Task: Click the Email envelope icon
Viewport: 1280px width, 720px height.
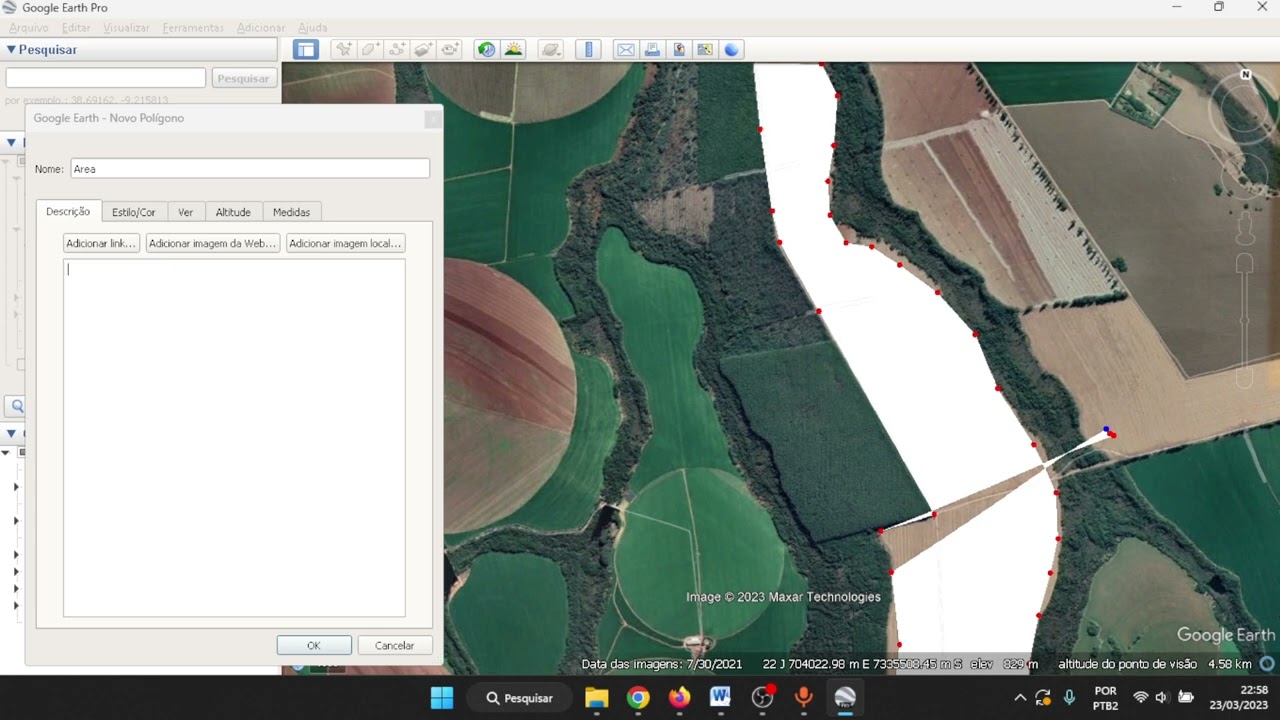Action: point(626,49)
